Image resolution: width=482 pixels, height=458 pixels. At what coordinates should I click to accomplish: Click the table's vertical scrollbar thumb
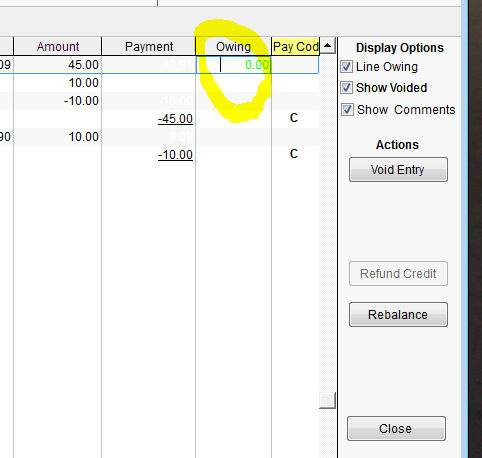pyautogui.click(x=327, y=400)
